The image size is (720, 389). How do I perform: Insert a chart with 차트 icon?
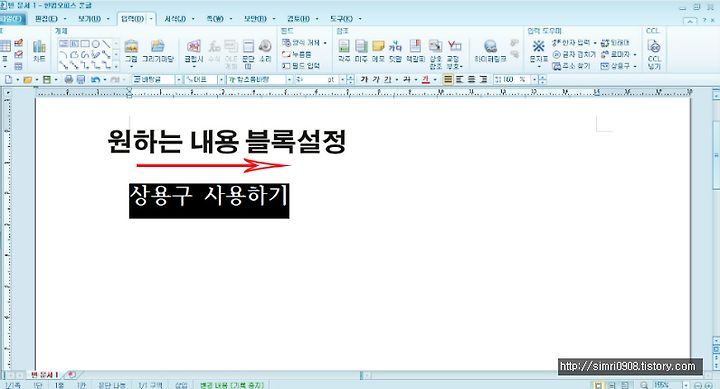point(39,51)
